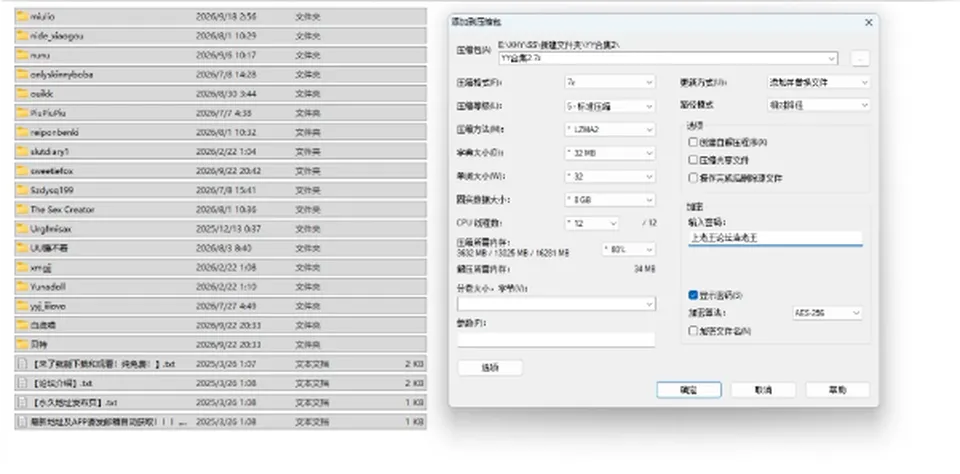Select the sweetiefox folder icon
The height and width of the screenshot is (474, 960).
(22, 171)
